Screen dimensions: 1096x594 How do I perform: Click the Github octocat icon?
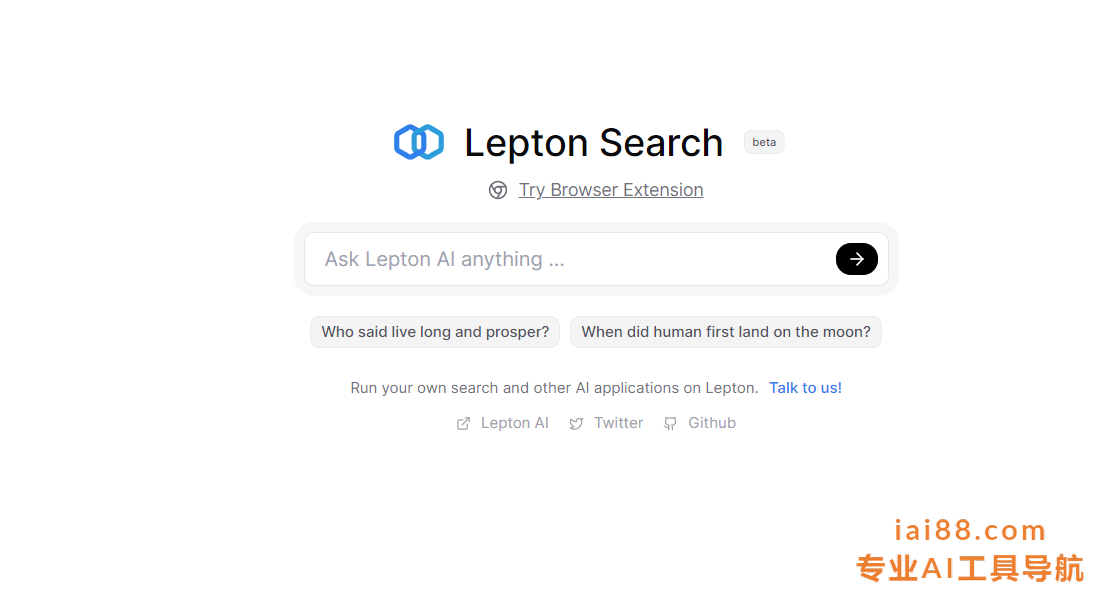pyautogui.click(x=670, y=423)
